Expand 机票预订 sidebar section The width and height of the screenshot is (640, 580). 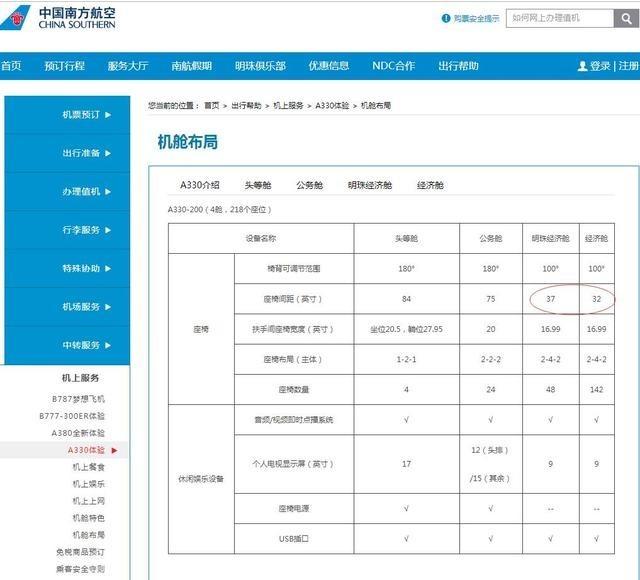click(x=67, y=115)
